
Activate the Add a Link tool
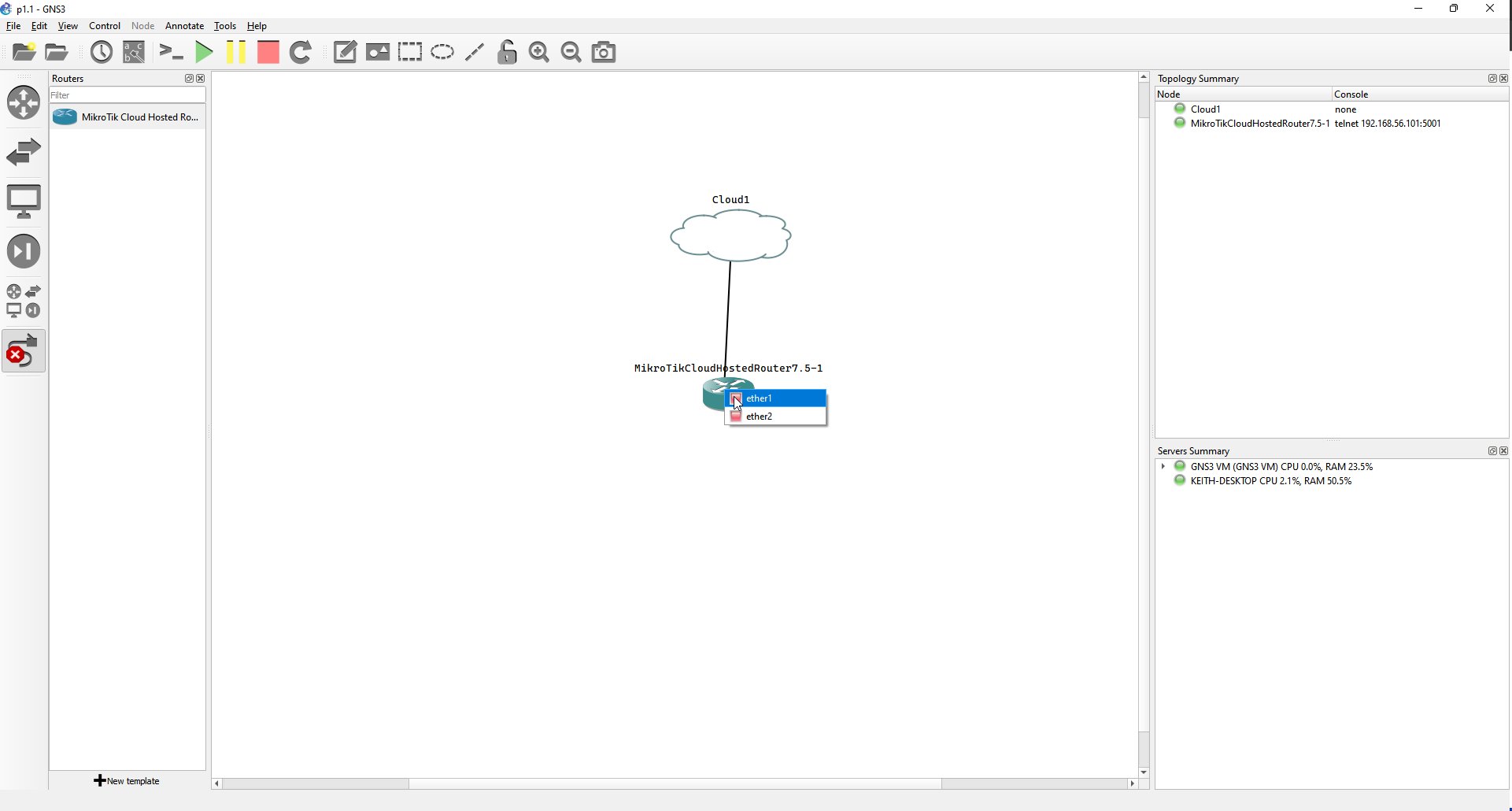(x=24, y=351)
